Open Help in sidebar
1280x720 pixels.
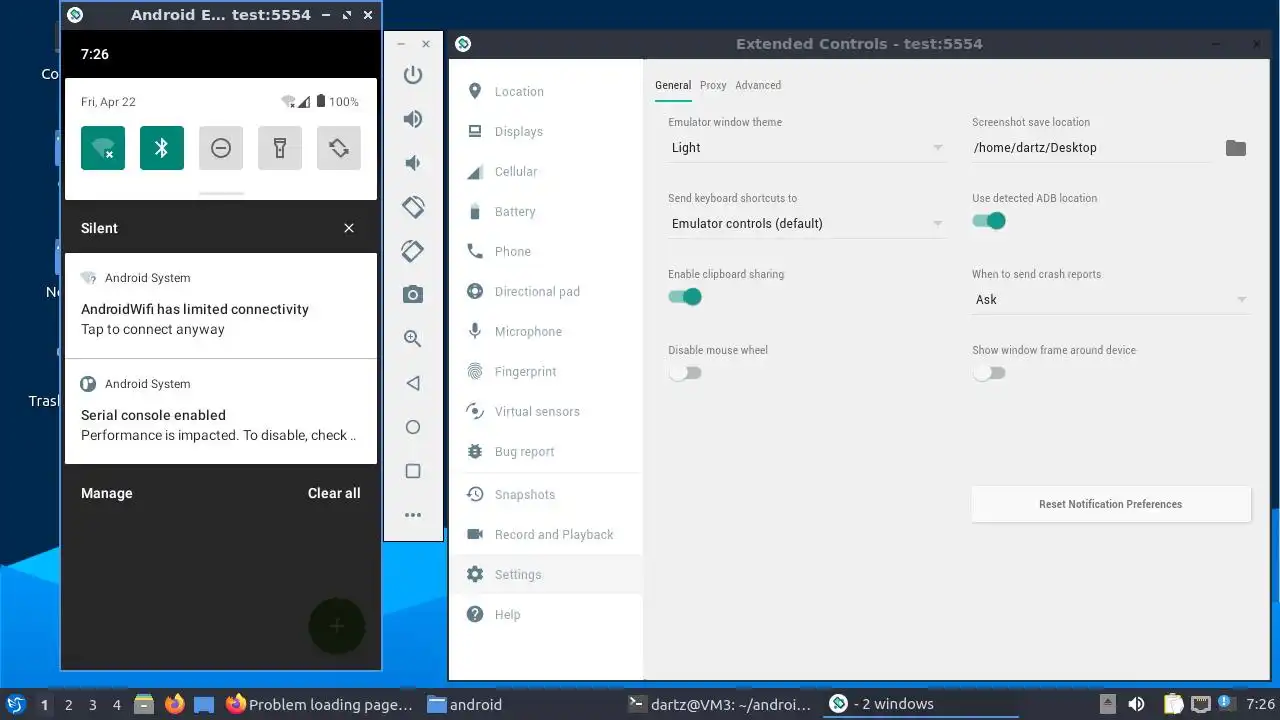click(546, 615)
